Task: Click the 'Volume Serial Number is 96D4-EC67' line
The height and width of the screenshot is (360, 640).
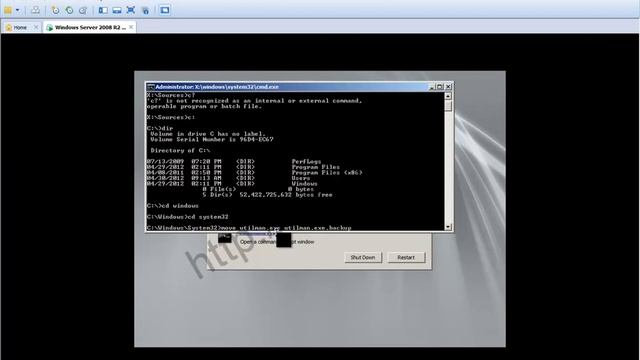Action: tap(212, 140)
